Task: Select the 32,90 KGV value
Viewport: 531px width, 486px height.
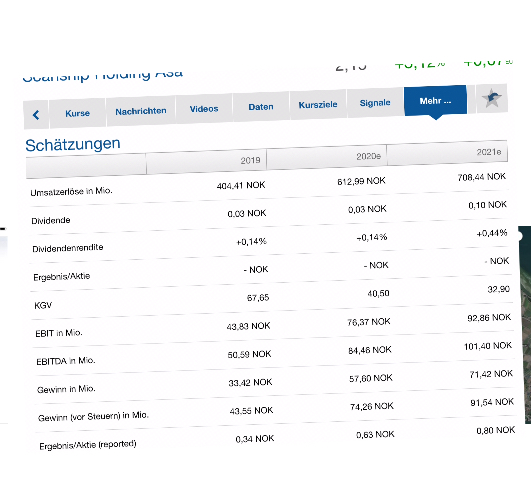Action: pos(498,290)
